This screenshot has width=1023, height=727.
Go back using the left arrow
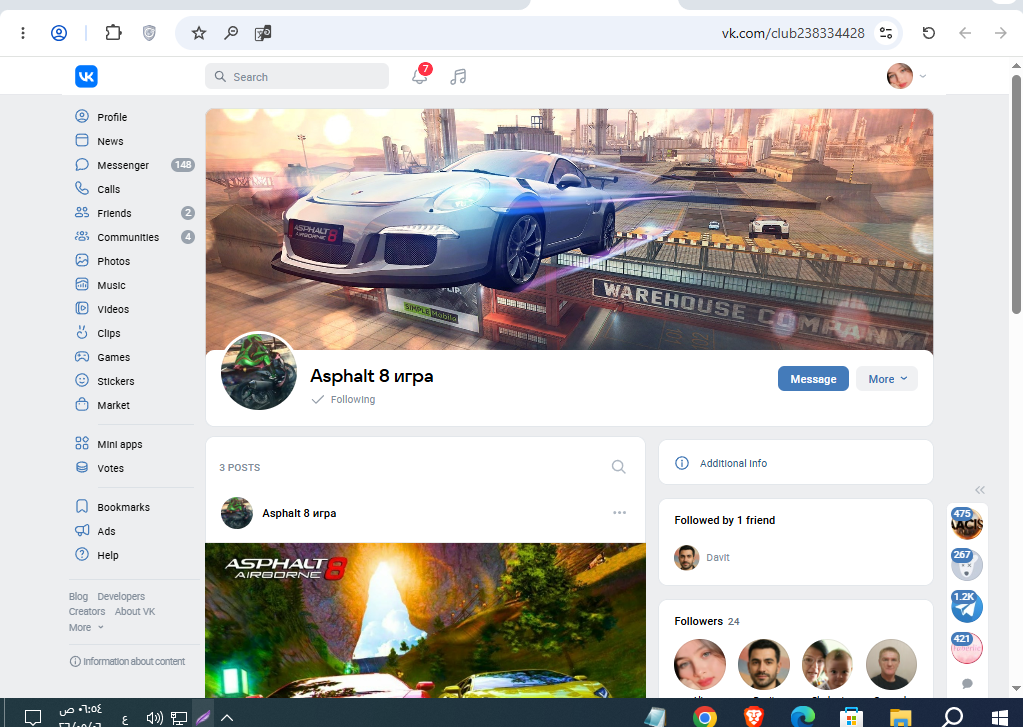[x=965, y=33]
